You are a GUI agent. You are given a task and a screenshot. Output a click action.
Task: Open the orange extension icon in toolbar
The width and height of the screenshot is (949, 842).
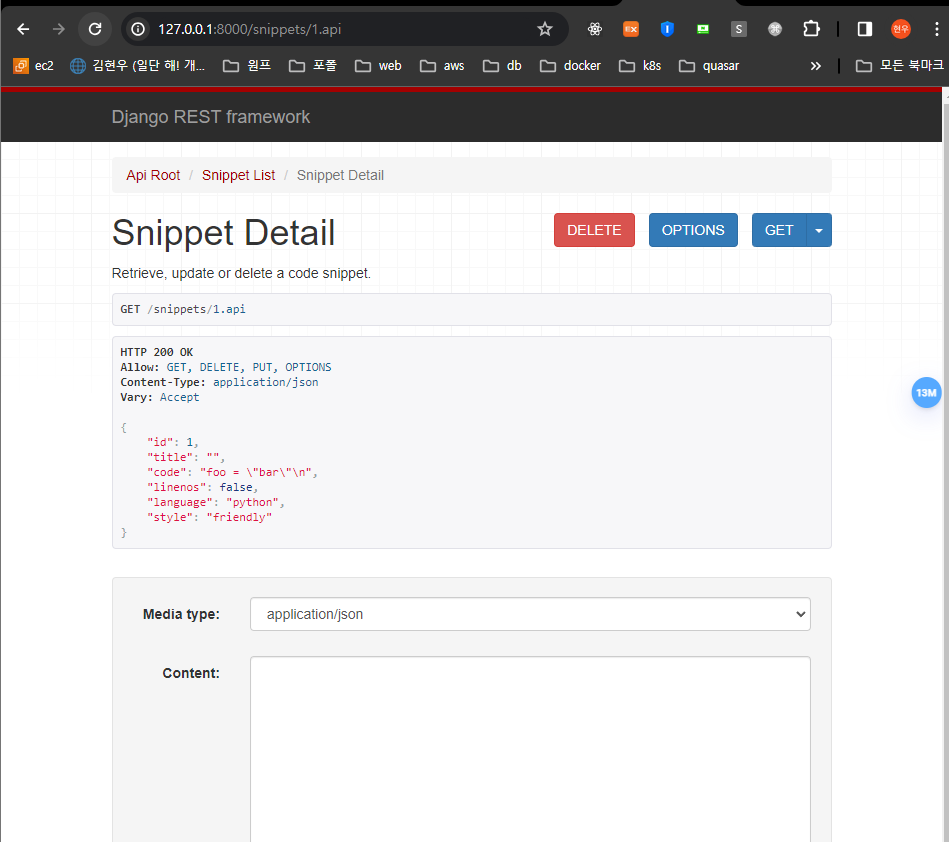631,29
